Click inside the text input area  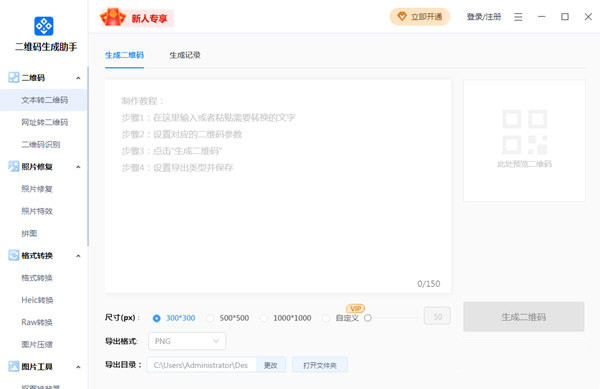(278, 186)
